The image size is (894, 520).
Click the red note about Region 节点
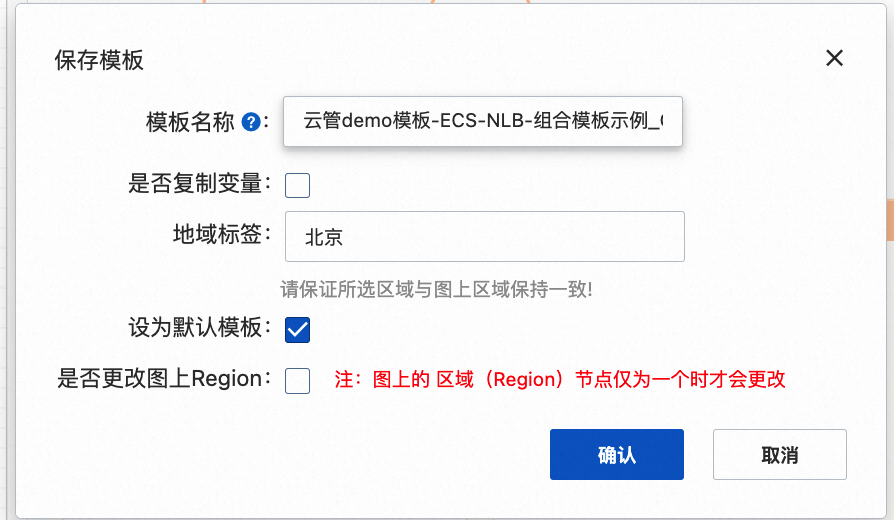point(560,379)
